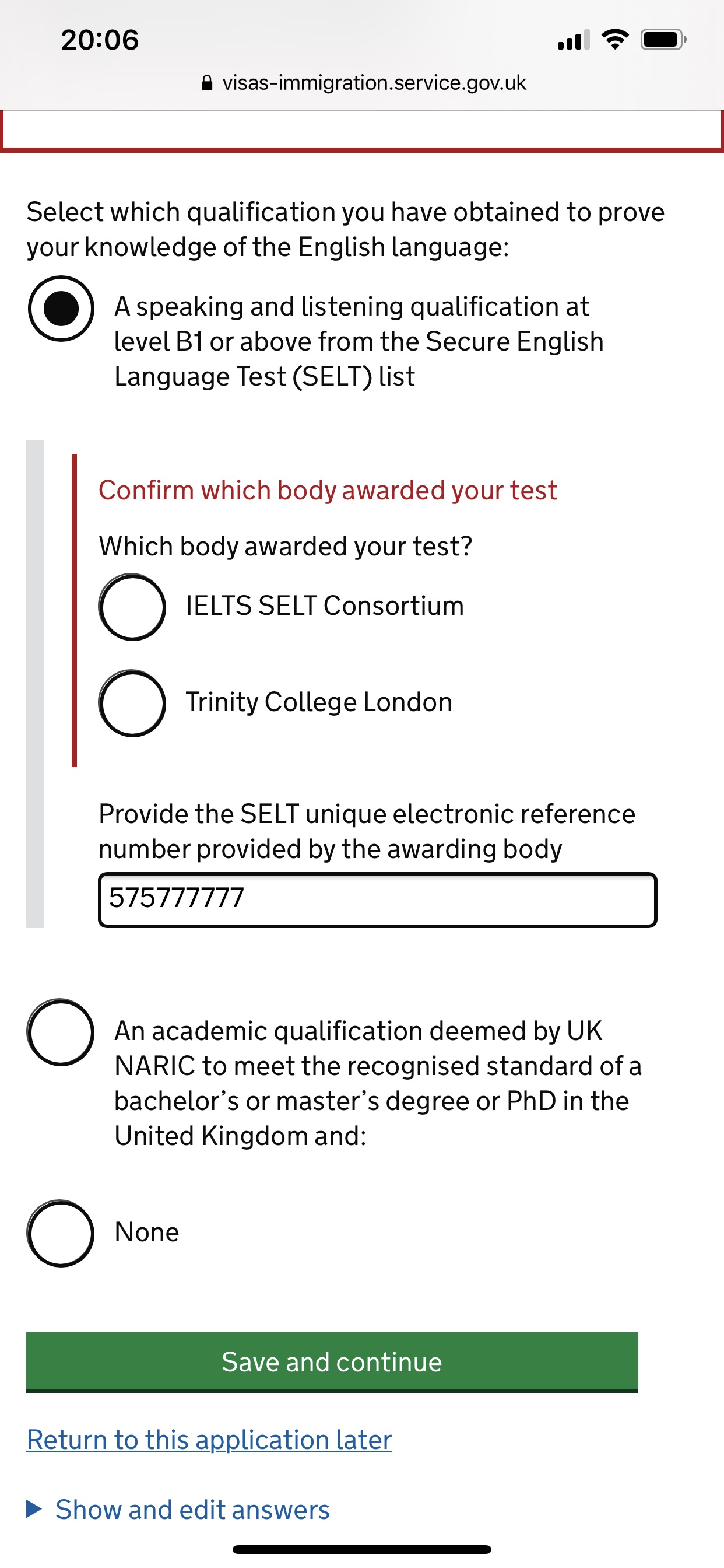
Task: Expand Show and edit answers section
Action: click(192, 1510)
